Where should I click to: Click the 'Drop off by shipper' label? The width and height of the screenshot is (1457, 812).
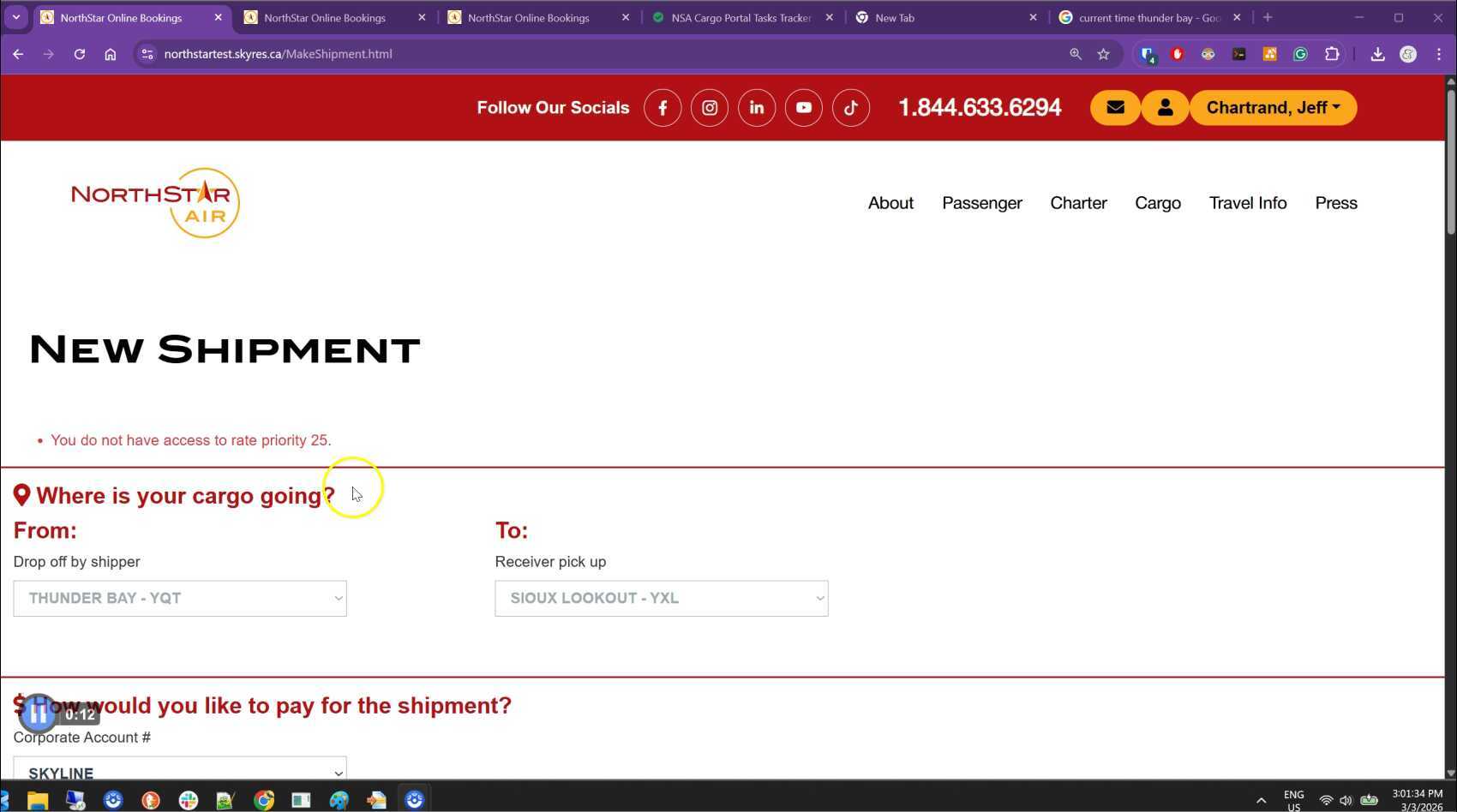(x=76, y=562)
